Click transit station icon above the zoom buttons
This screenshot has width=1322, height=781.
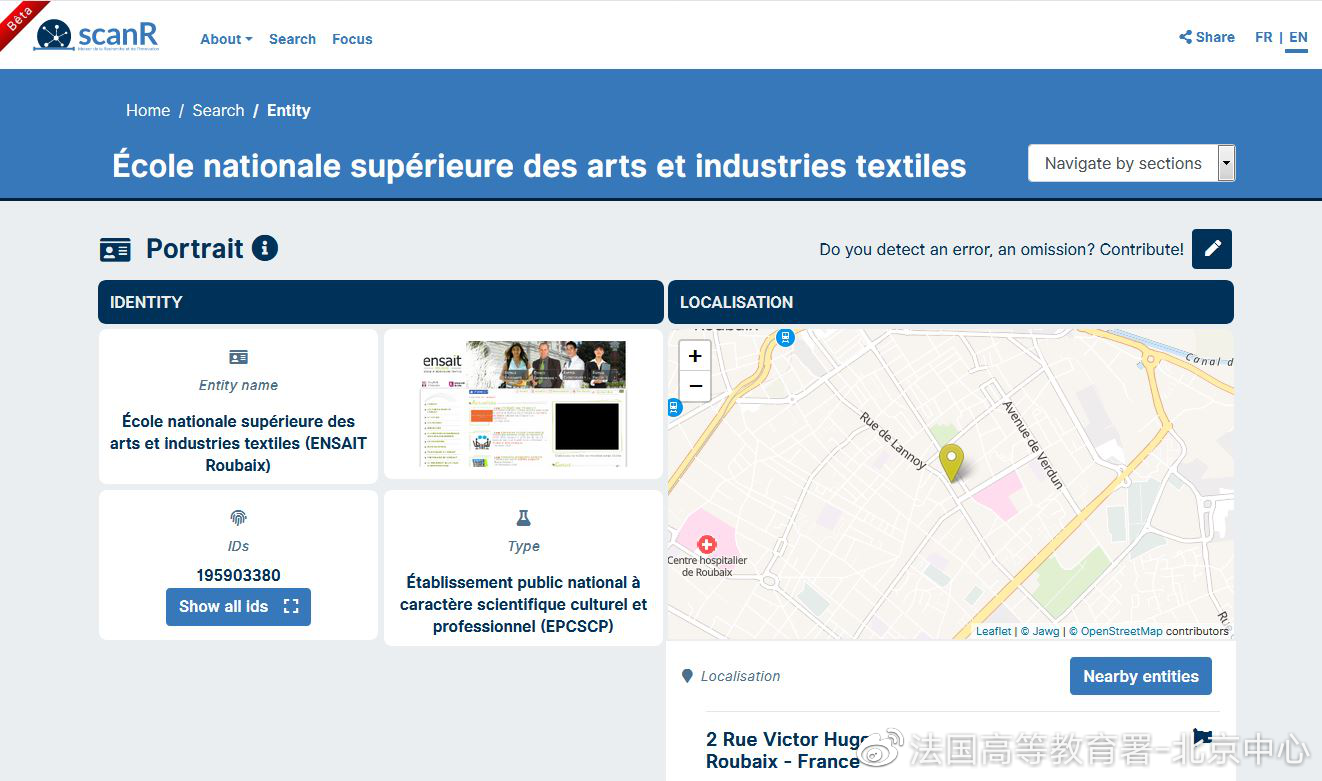(x=785, y=338)
